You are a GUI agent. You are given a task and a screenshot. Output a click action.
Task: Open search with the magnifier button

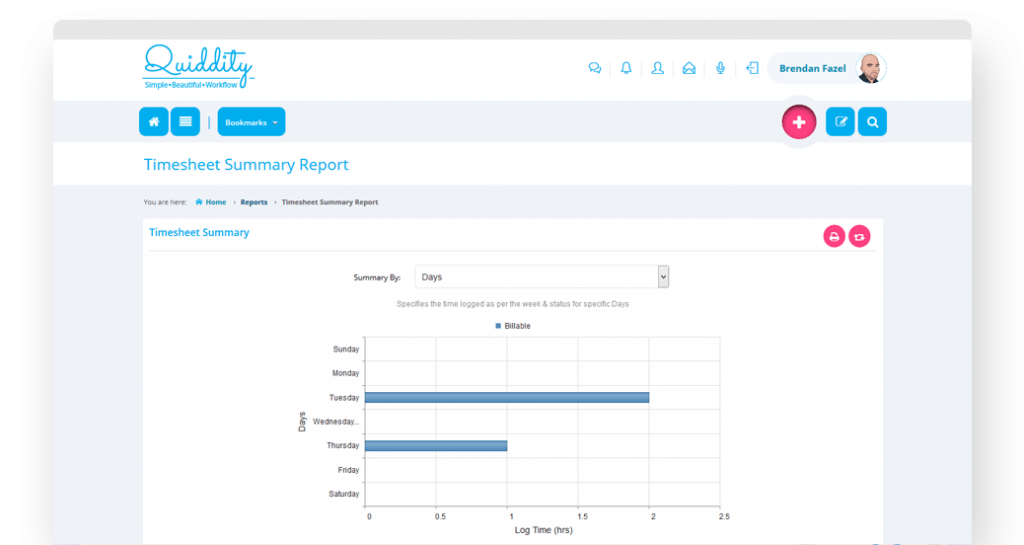(872, 122)
